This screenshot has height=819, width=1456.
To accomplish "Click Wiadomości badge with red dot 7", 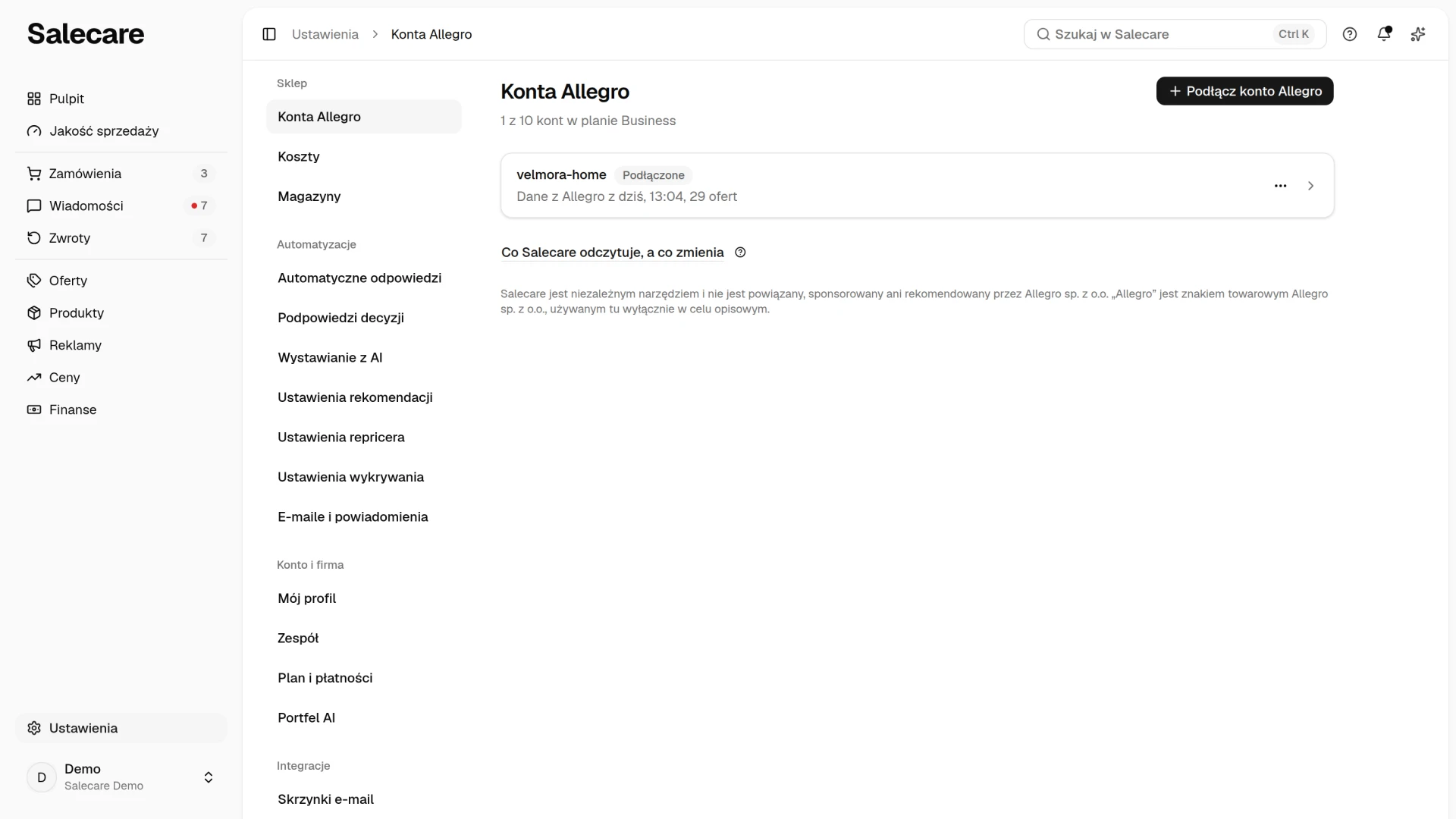I will [199, 206].
